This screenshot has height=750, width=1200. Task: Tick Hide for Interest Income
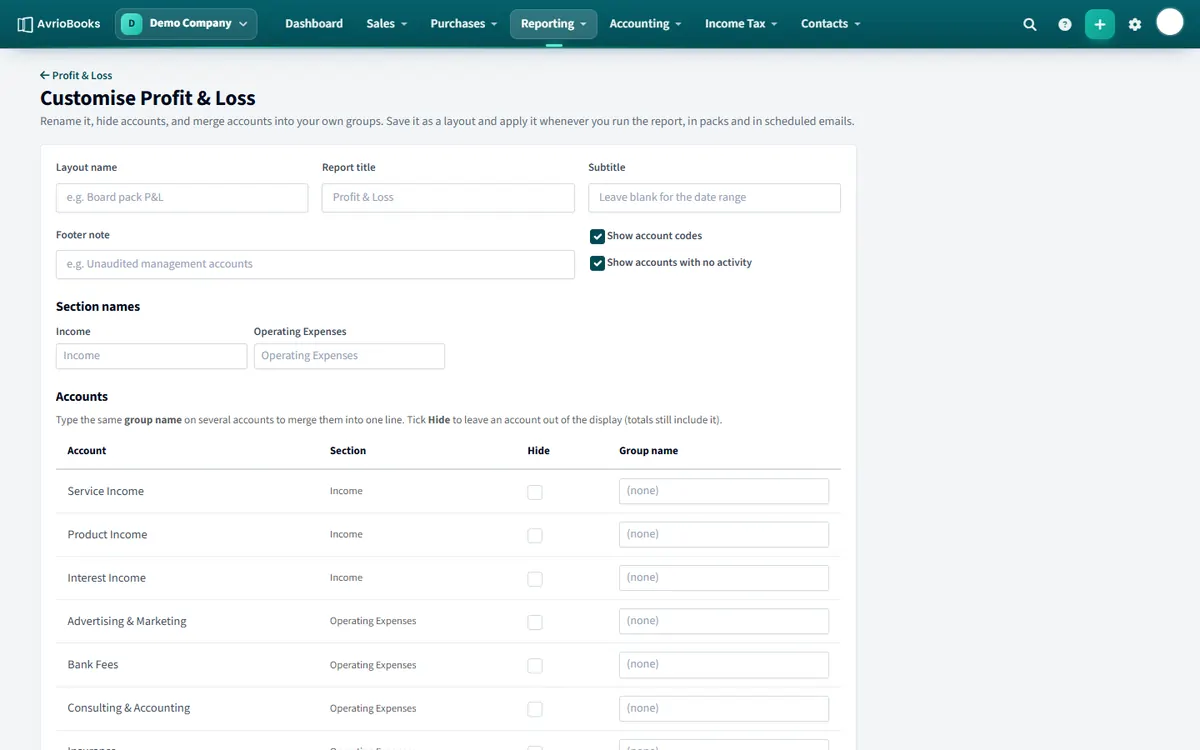click(x=535, y=579)
